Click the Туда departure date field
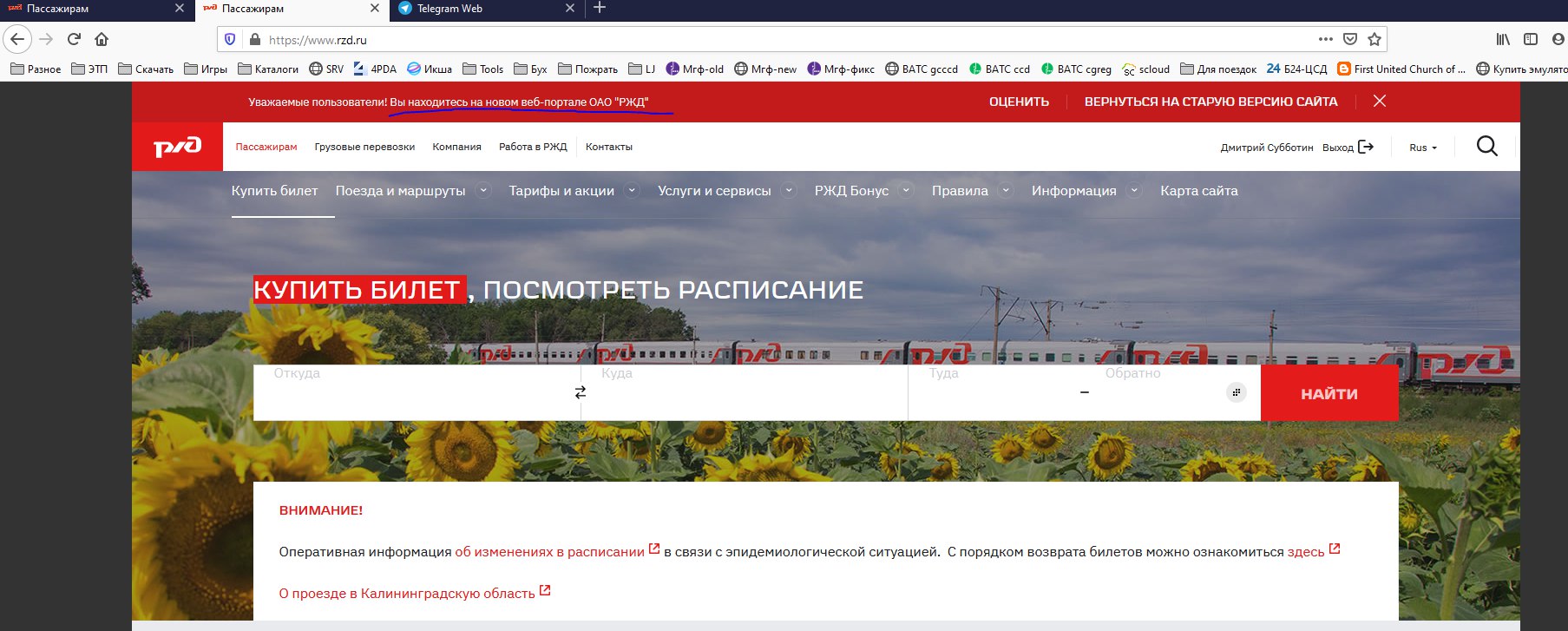The image size is (1568, 631). point(993,392)
